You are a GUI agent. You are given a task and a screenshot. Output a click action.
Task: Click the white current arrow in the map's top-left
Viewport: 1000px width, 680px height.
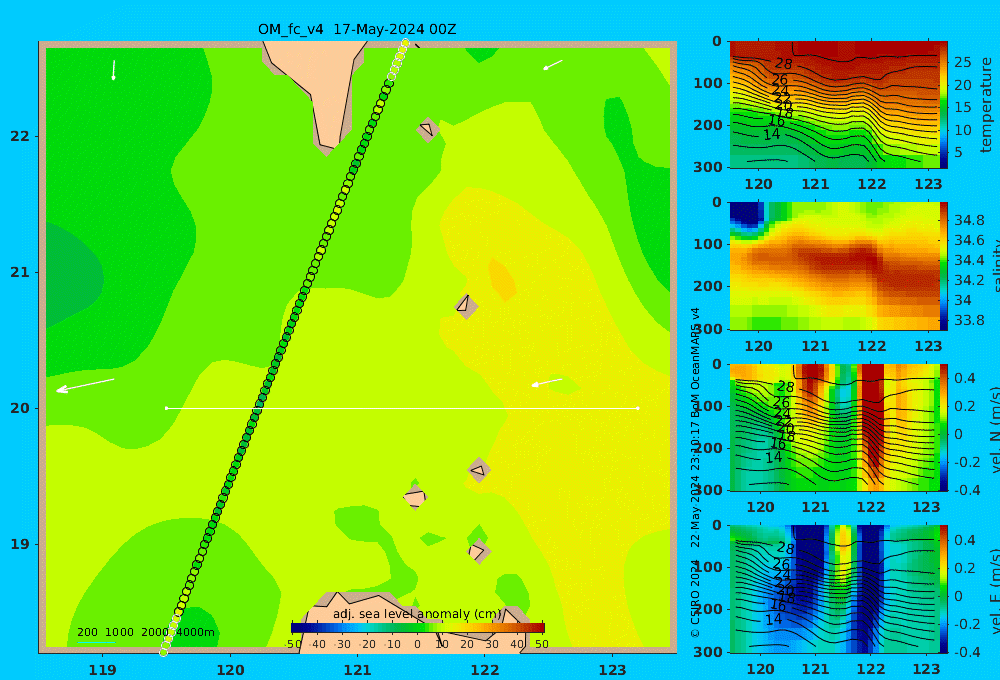coord(114,70)
